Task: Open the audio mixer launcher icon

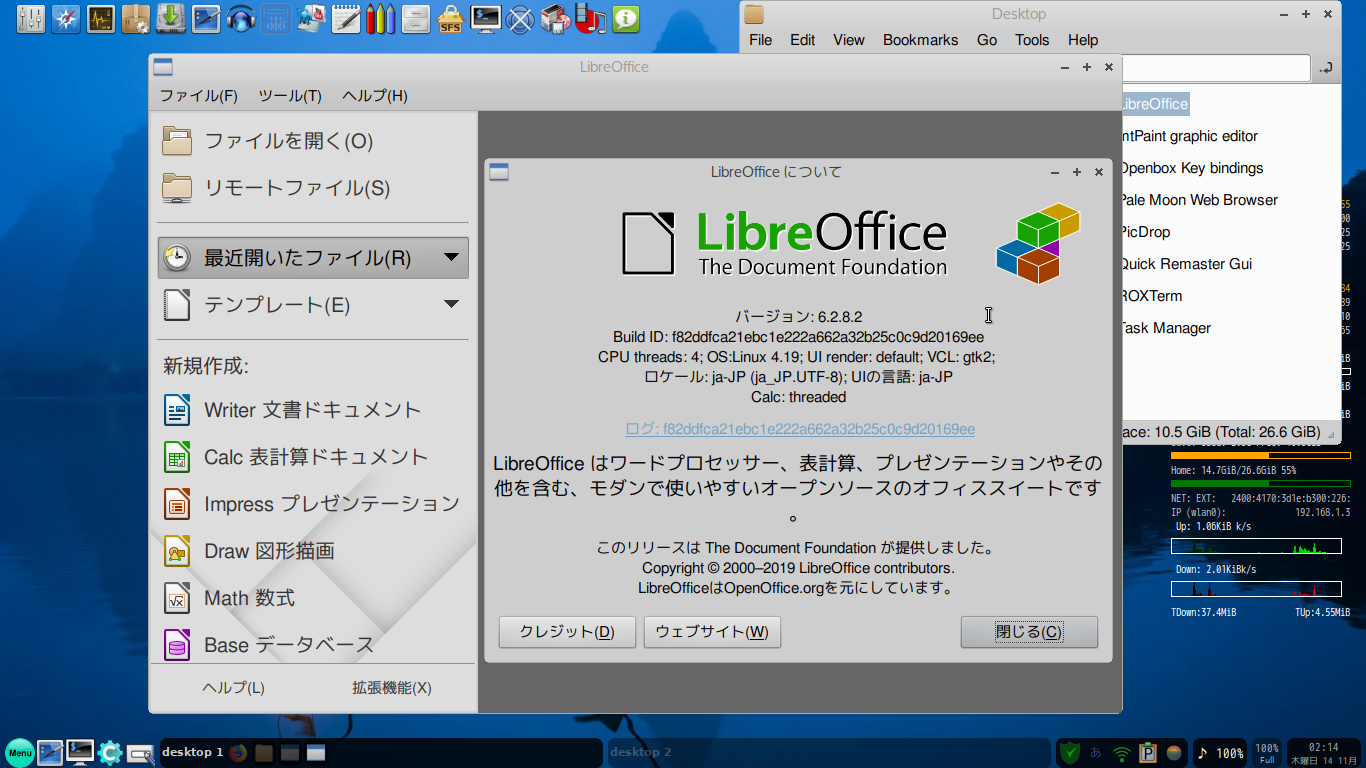Action: tap(31, 18)
